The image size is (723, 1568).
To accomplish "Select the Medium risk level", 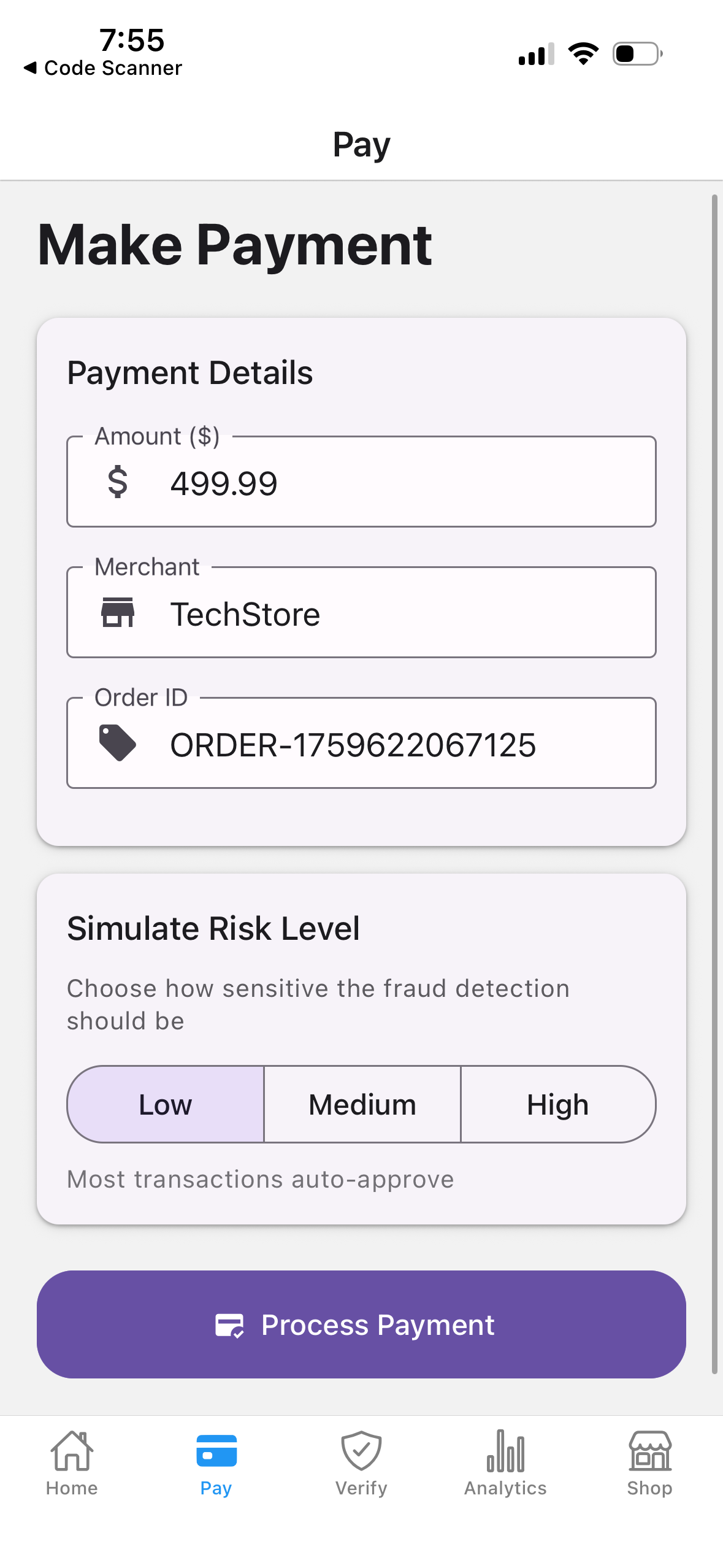I will point(362,1104).
